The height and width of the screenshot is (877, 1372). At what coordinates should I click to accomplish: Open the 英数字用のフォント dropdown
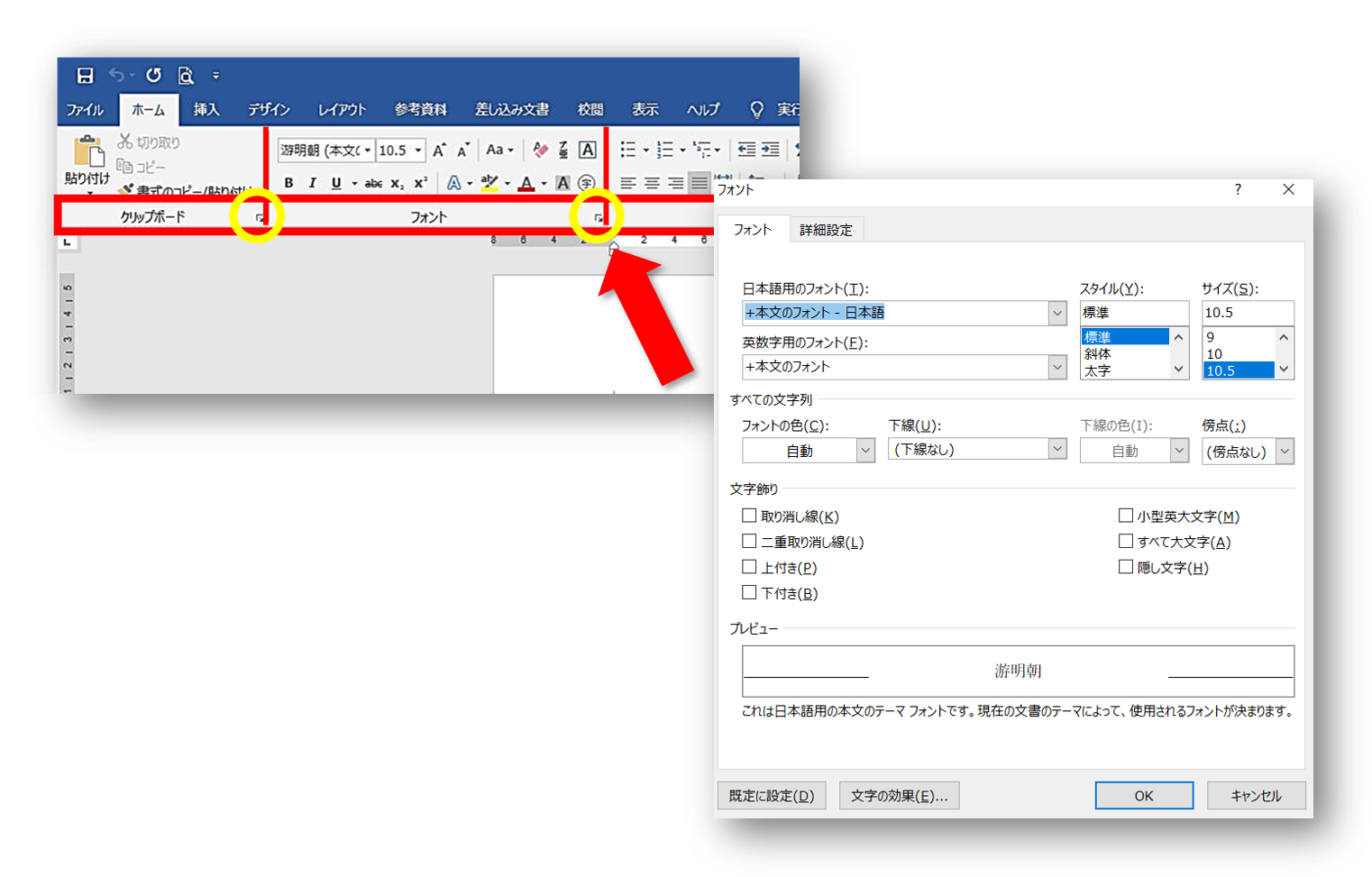point(1057,367)
